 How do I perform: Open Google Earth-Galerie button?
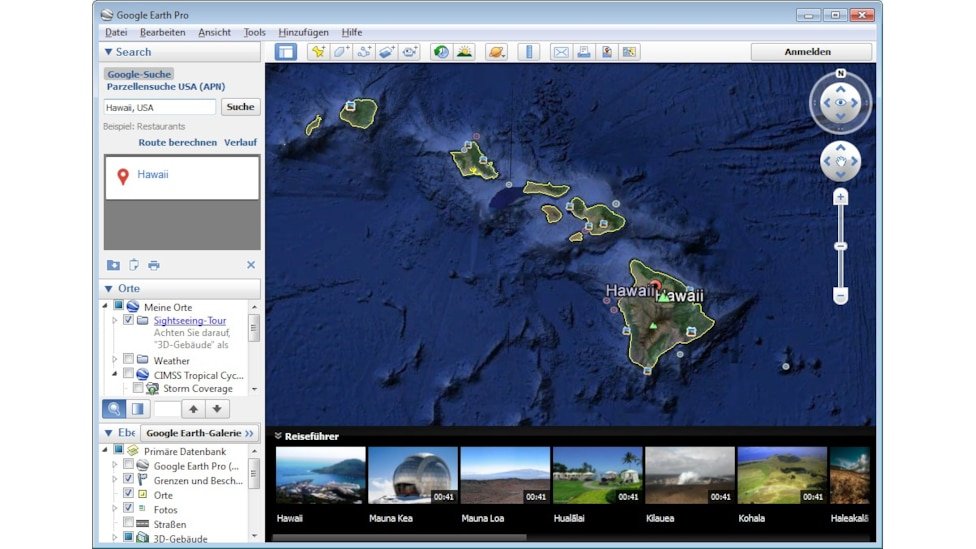coord(199,433)
